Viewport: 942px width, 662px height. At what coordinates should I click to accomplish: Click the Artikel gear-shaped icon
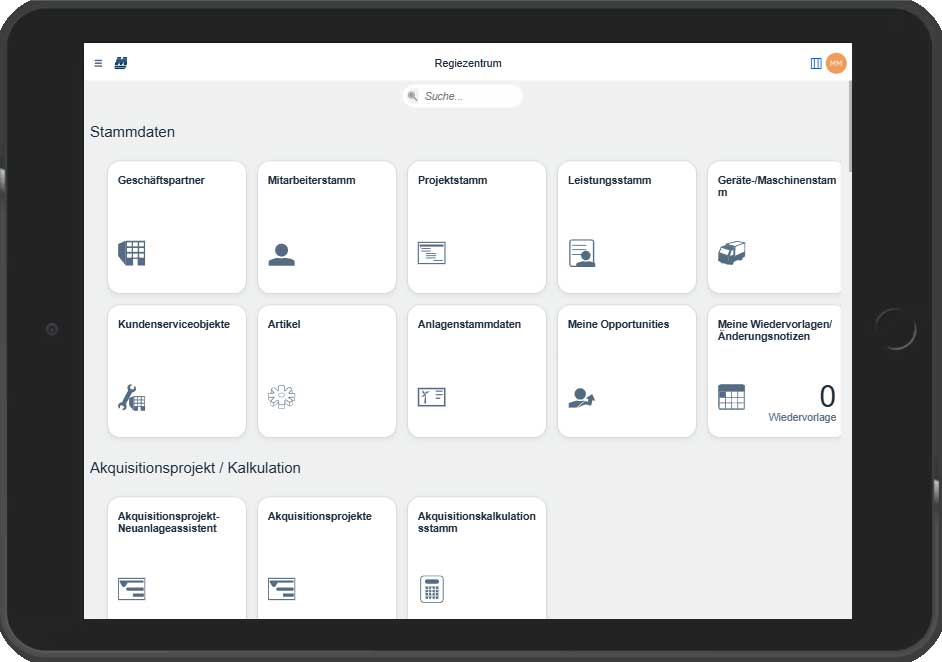pyautogui.click(x=281, y=397)
